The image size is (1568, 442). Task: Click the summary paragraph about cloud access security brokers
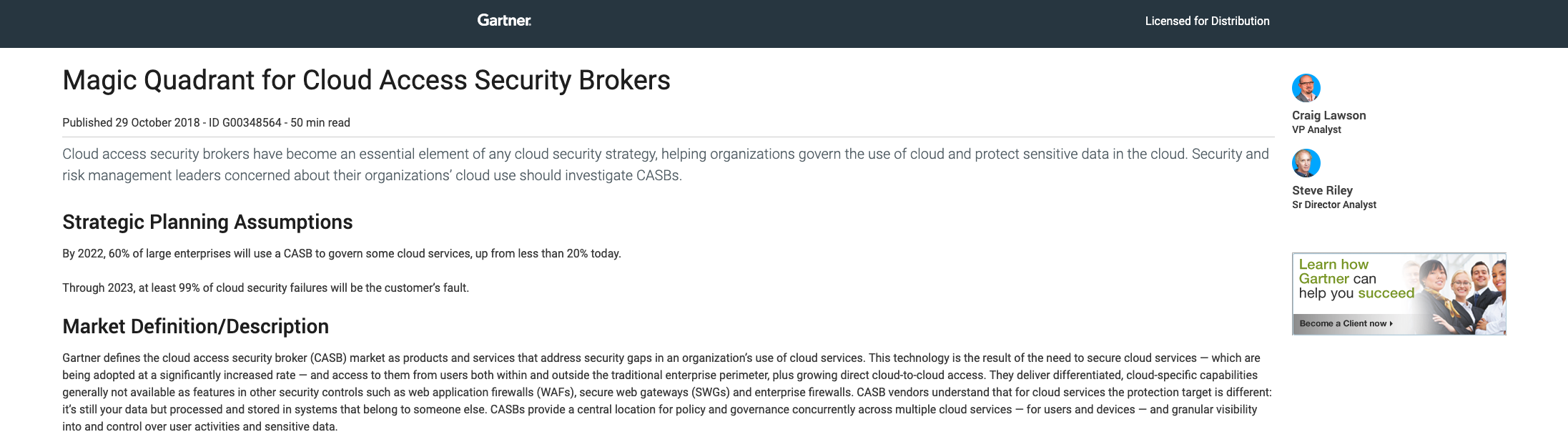pyautogui.click(x=666, y=164)
